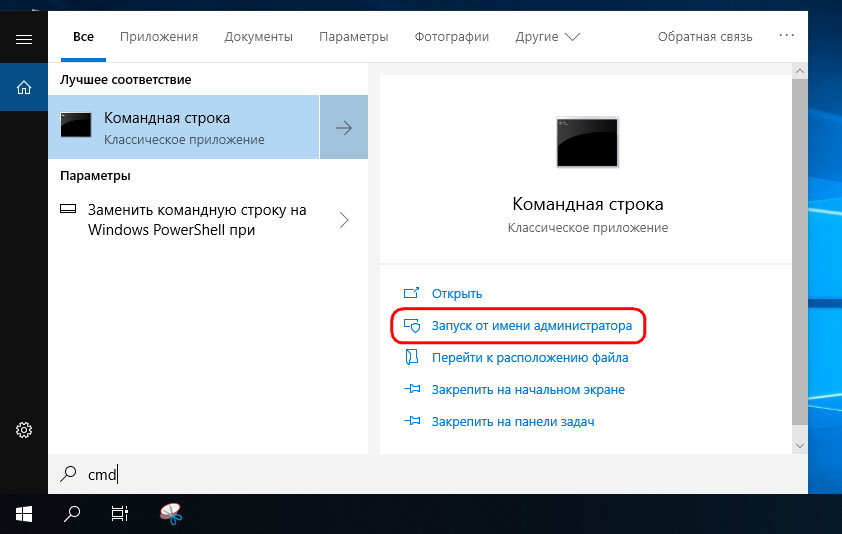
Task: Click the cmd search input field
Action: (400, 475)
